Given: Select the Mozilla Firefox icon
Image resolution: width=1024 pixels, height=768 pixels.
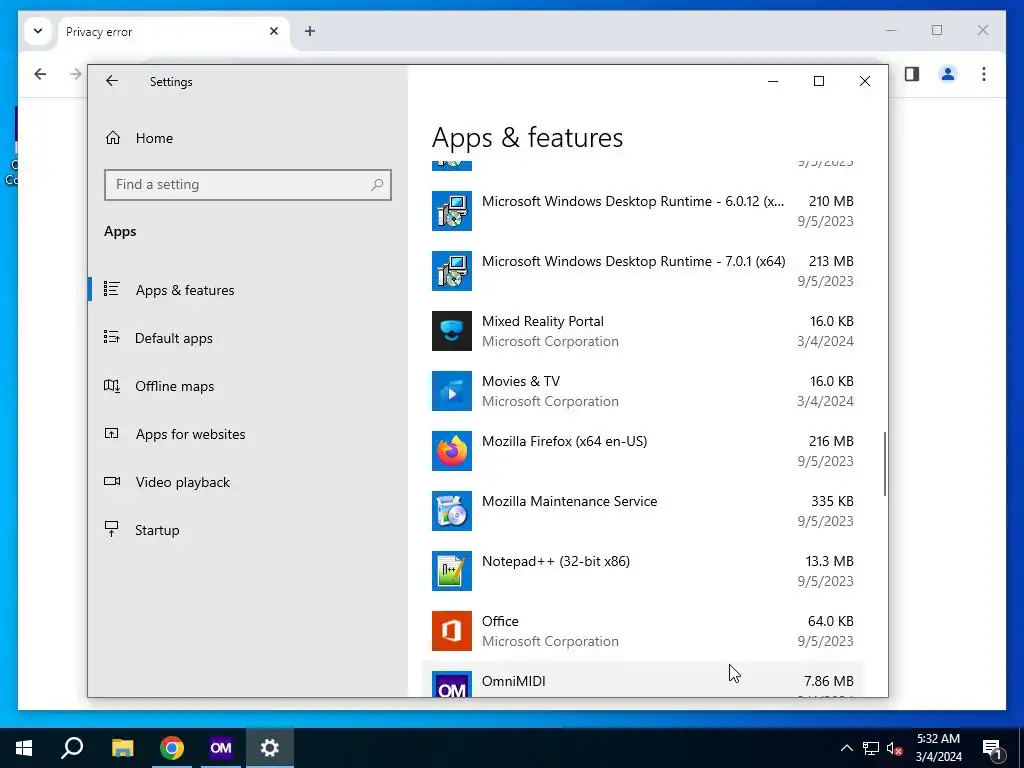Looking at the screenshot, I should click(x=452, y=451).
